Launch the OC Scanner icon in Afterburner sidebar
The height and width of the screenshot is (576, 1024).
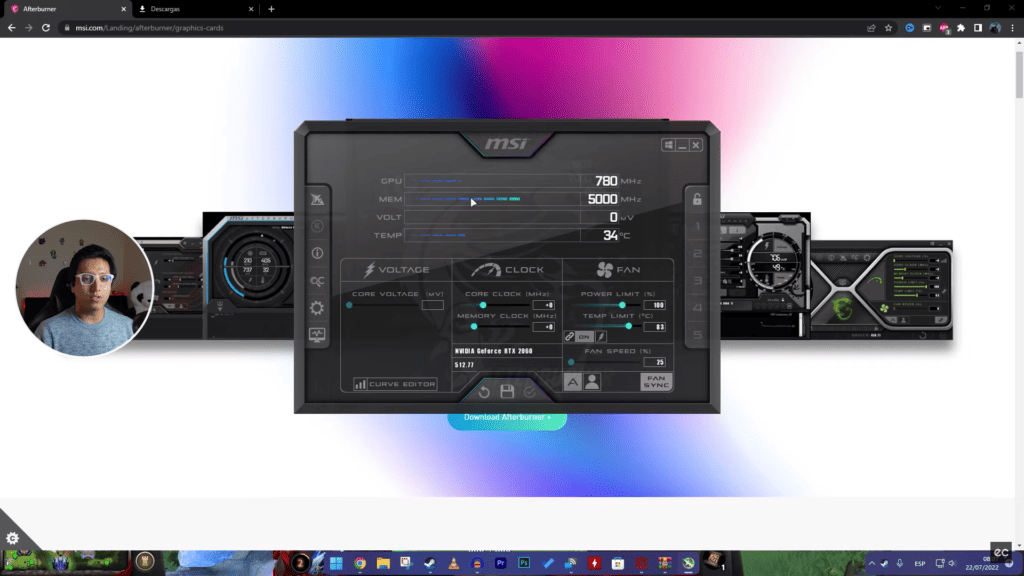coord(317,281)
